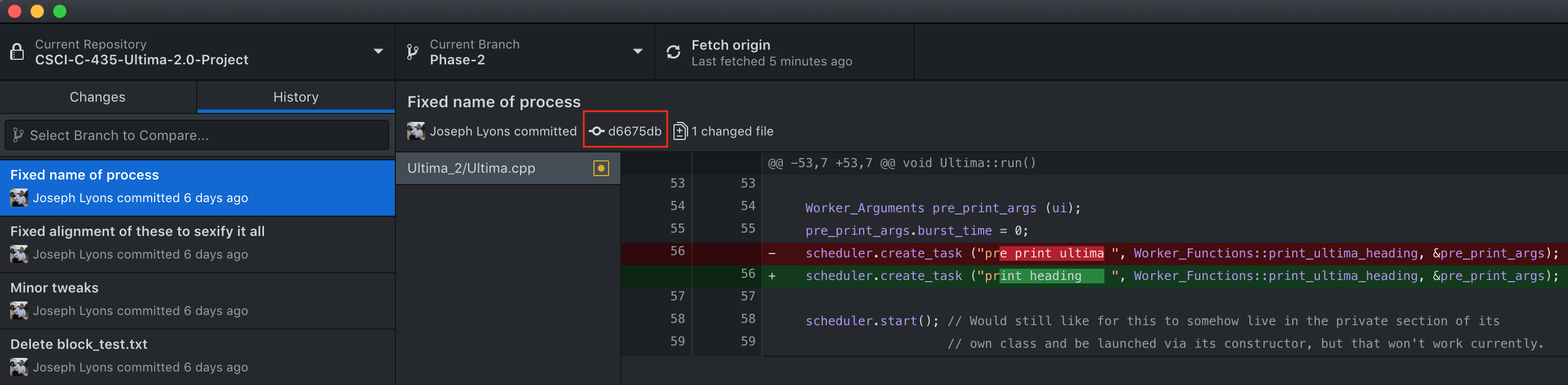
Task: Click the branch icon in compare field
Action: point(18,135)
